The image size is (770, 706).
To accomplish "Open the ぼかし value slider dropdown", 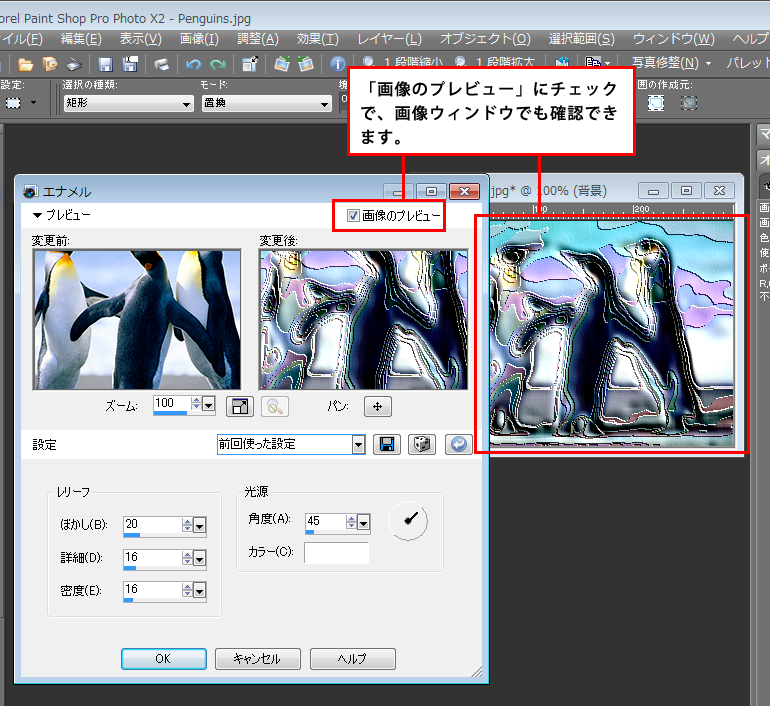I will (199, 526).
